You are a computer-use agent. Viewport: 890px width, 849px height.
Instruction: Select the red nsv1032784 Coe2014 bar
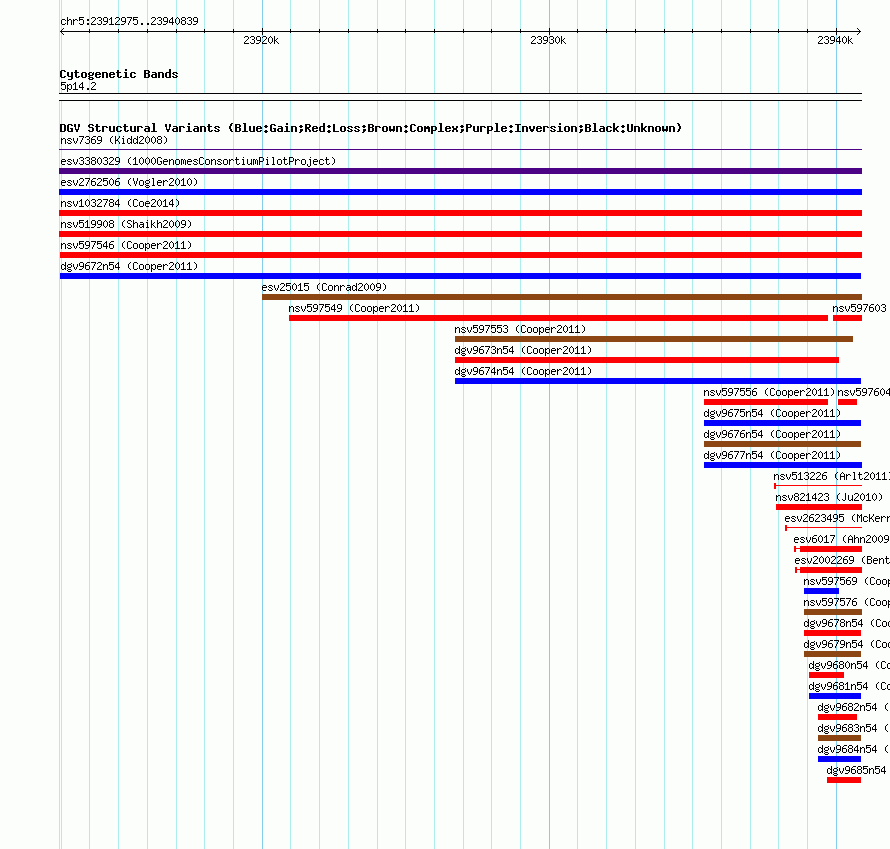[460, 213]
